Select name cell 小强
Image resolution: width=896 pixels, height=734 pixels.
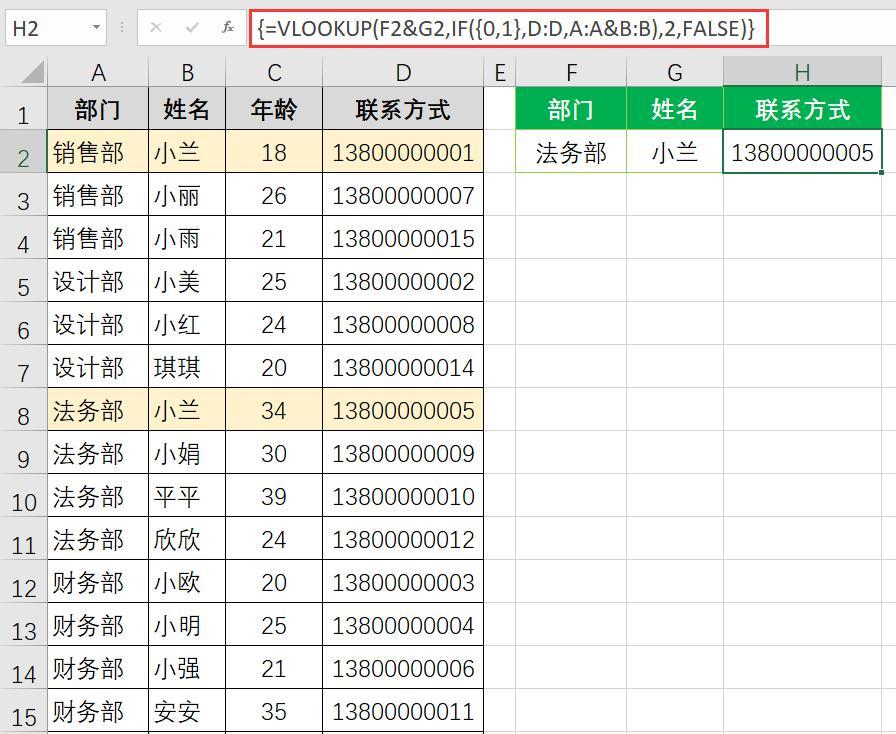[x=187, y=668]
